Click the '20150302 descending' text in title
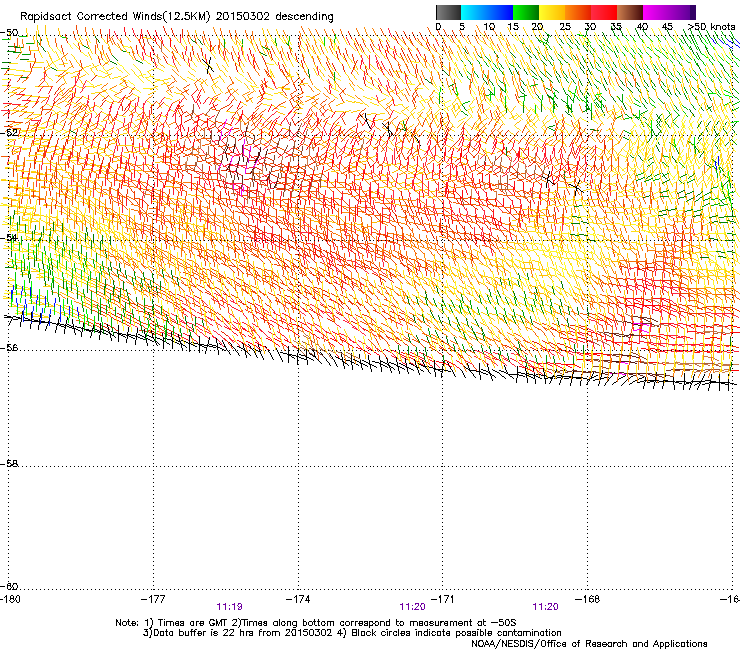Image resolution: width=740 pixels, height=650 pixels. coord(275,17)
